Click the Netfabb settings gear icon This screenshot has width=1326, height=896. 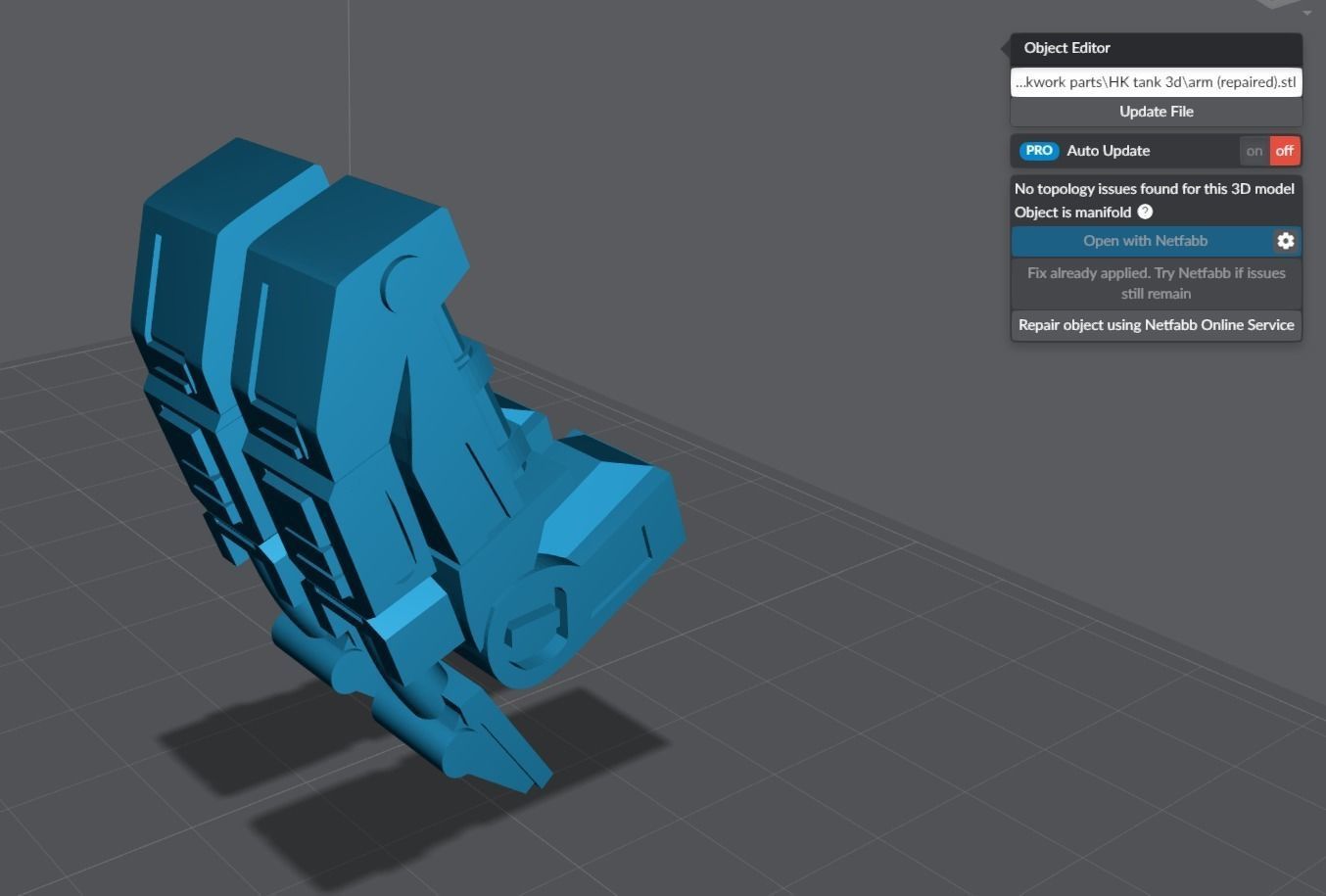(x=1285, y=240)
